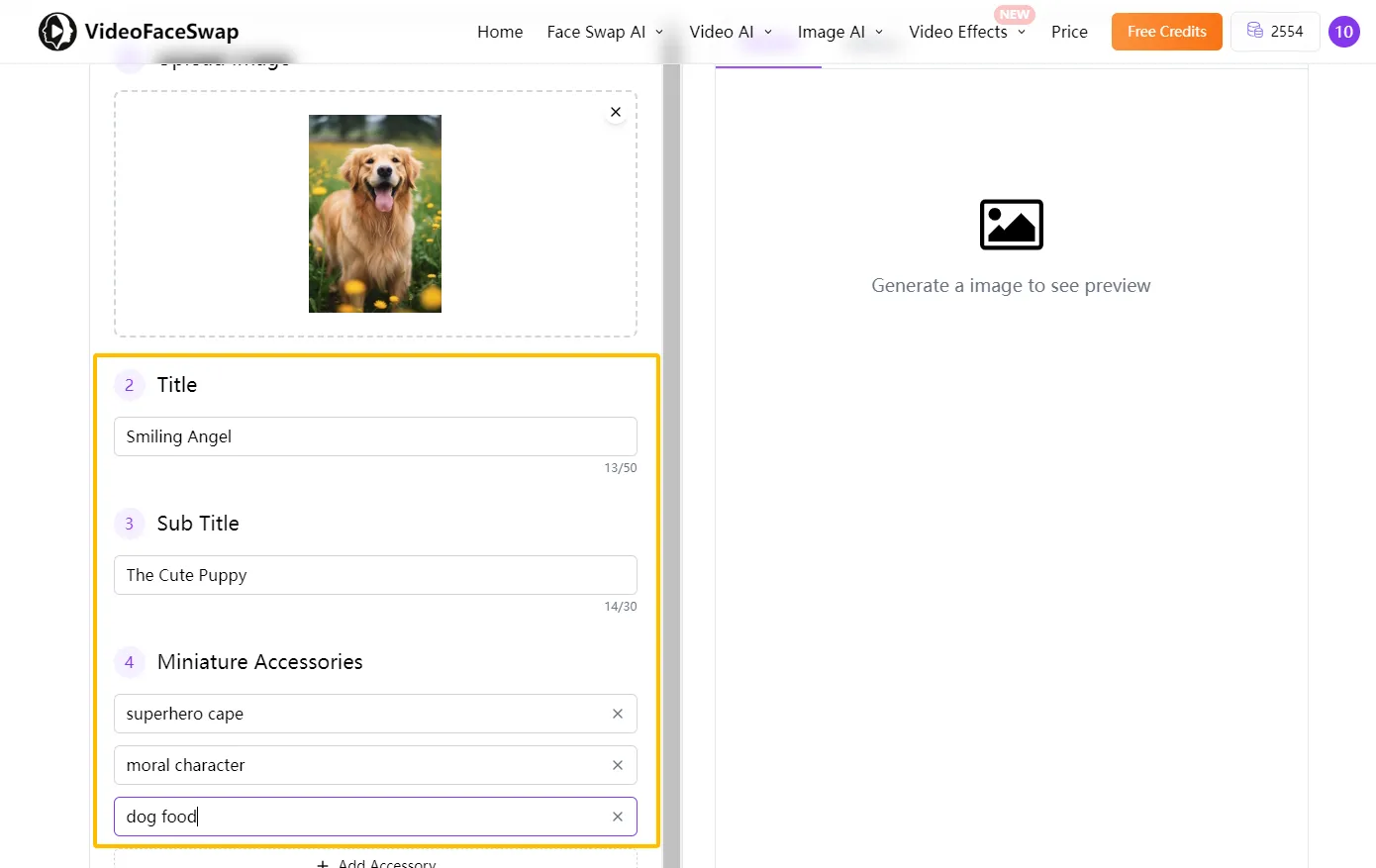Click the Free Credits button
Viewport: 1376px width, 868px height.
pos(1166,32)
